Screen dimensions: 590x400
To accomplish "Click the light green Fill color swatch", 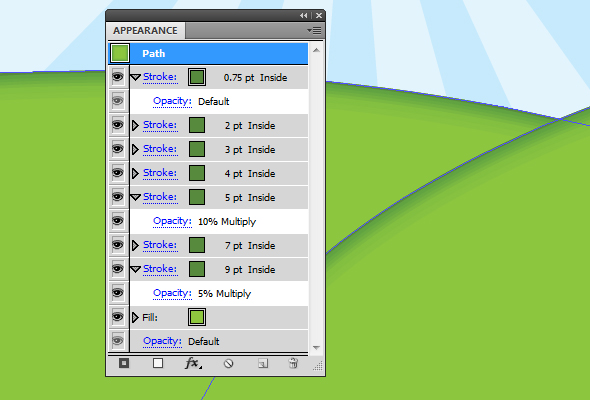I will (197, 317).
